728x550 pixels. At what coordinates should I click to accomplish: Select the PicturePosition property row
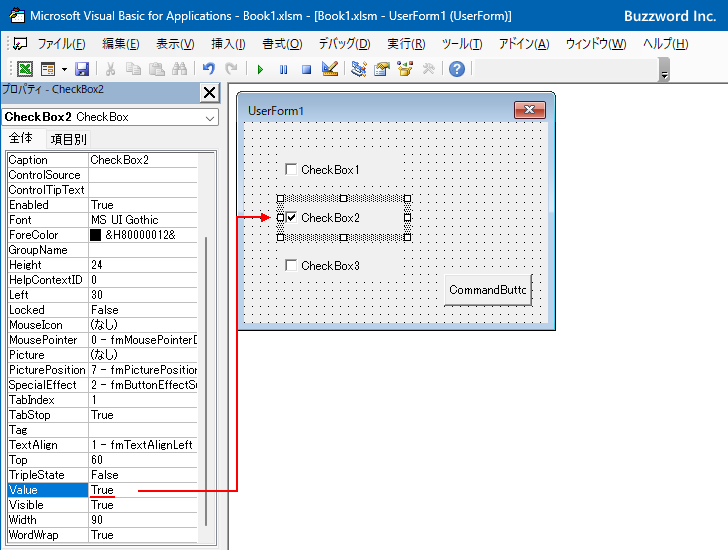pyautogui.click(x=103, y=369)
